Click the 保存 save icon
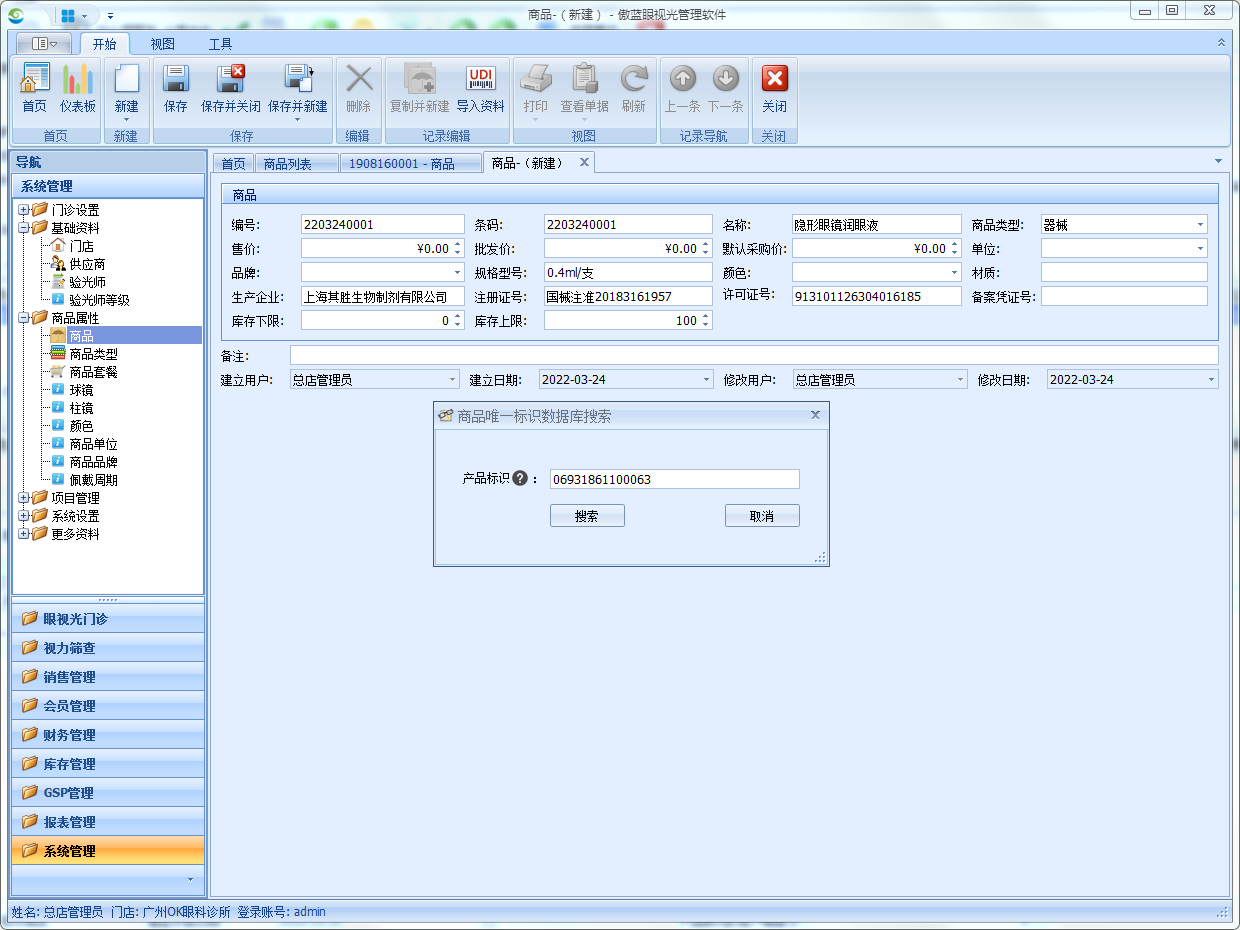This screenshot has width=1240, height=930. [176, 79]
